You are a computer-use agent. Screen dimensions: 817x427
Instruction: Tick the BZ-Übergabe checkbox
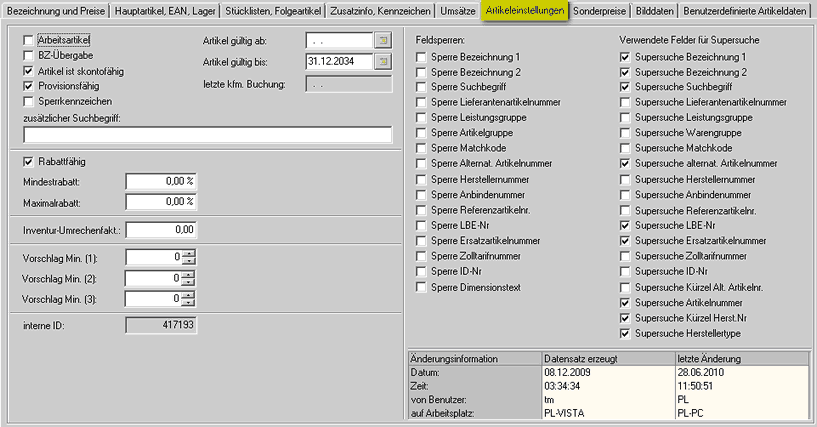pos(28,55)
